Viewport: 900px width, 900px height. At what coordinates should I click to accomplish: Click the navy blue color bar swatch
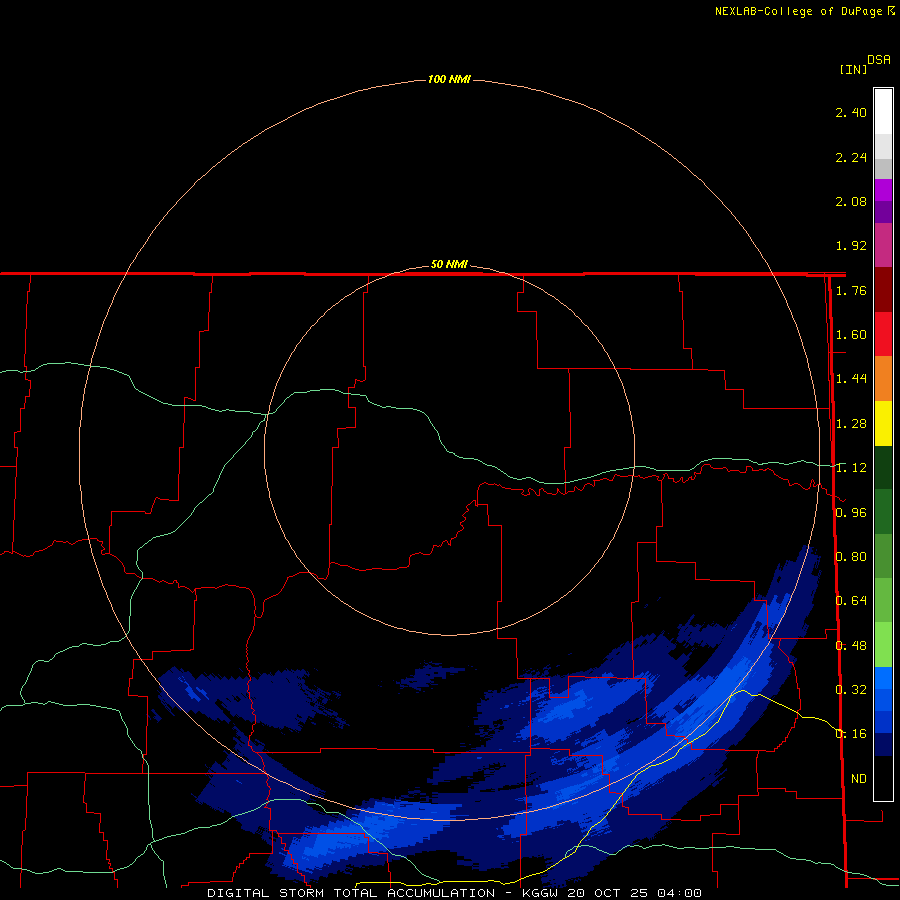click(x=883, y=744)
